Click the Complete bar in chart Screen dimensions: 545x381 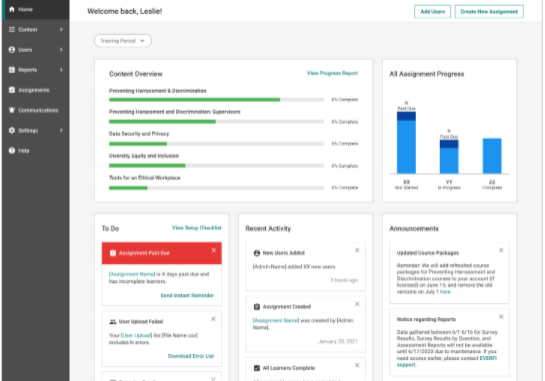click(x=492, y=156)
